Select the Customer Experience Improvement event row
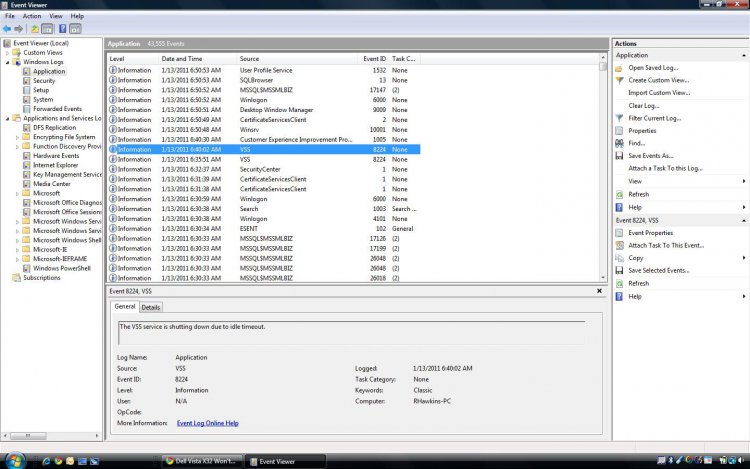 (264, 140)
